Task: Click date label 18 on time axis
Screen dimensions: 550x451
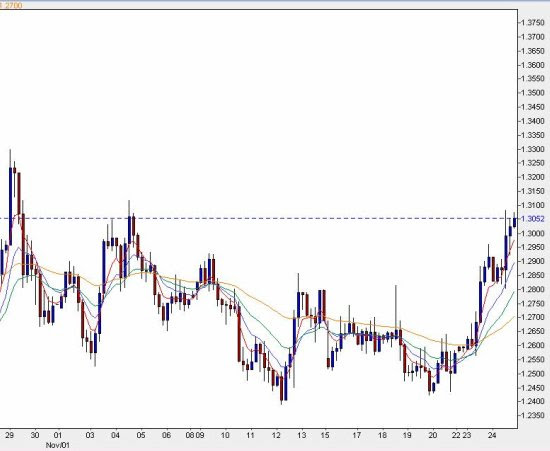Action: 382,435
